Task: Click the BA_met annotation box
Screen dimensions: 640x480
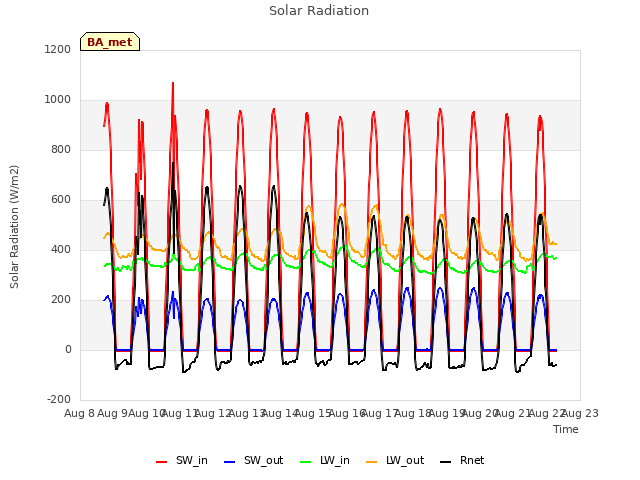Action: coord(110,42)
